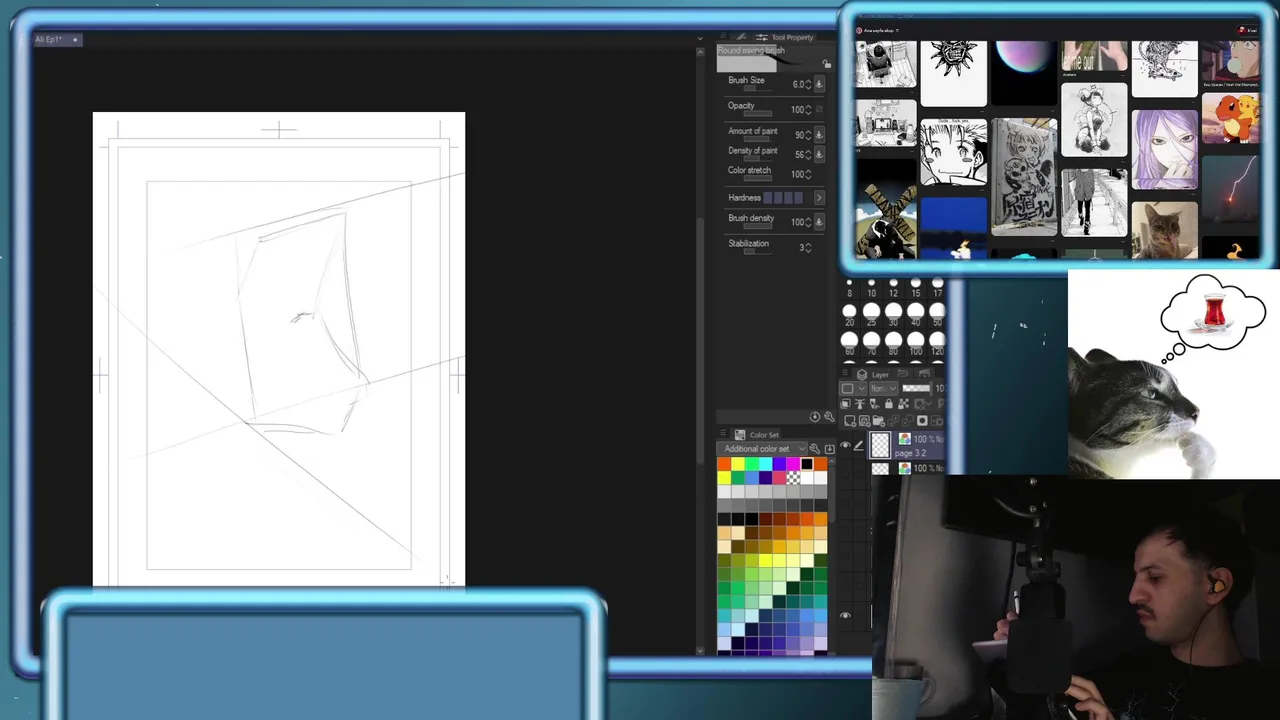The image size is (1280, 720).
Task: Pick the transparent checkered swatch
Action: coord(793,478)
